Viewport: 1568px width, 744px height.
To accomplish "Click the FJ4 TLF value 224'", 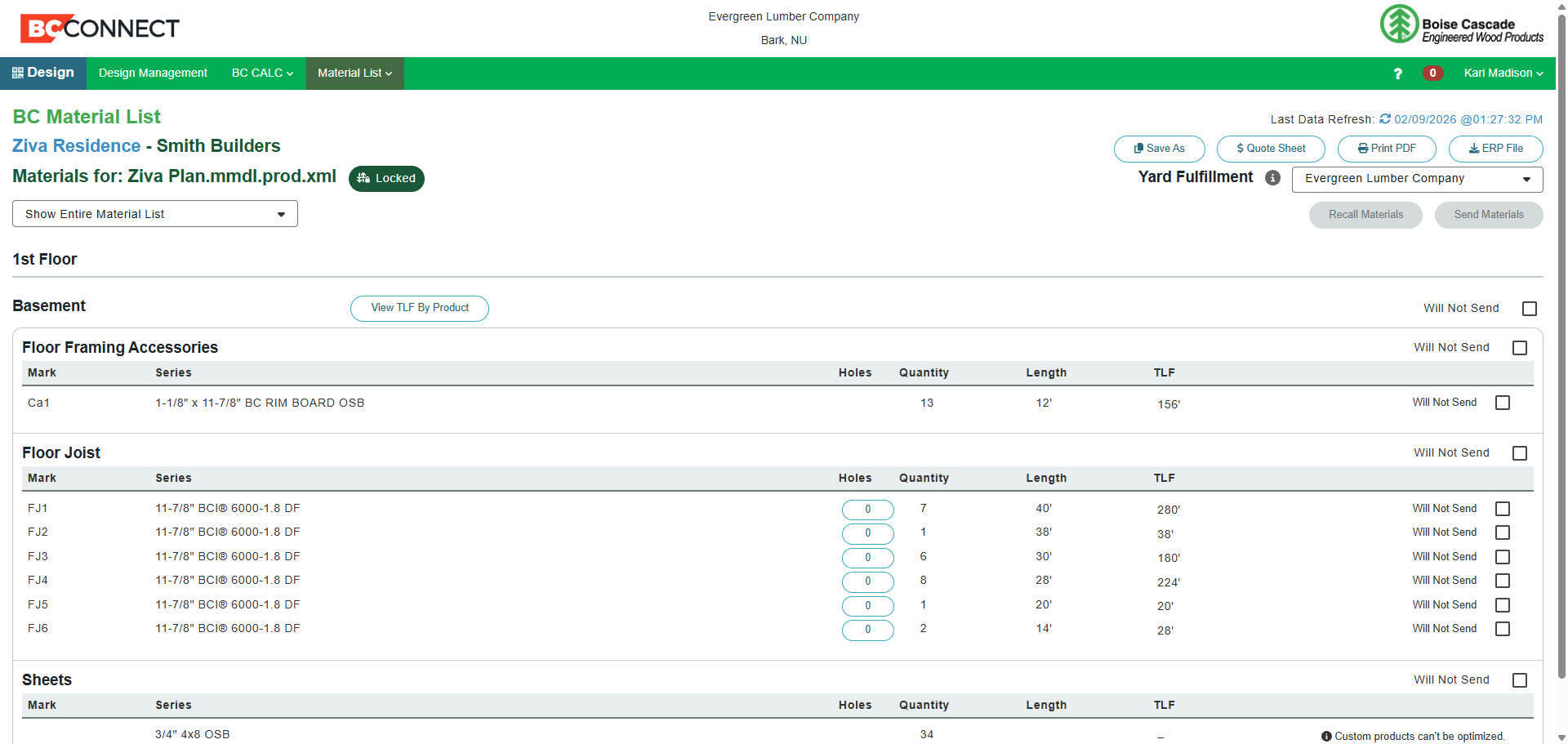I will coord(1169,582).
